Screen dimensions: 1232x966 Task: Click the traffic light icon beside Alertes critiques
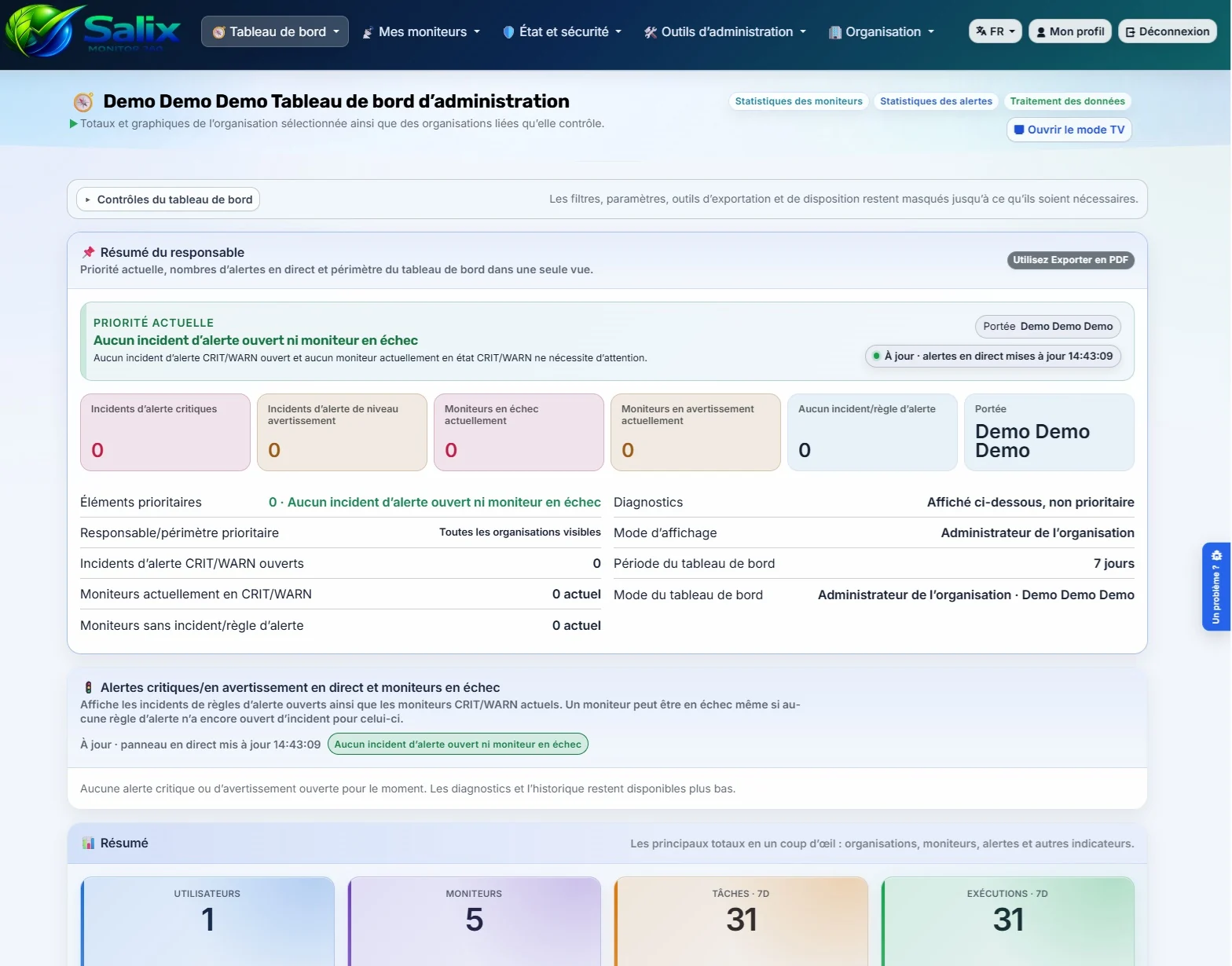click(88, 687)
